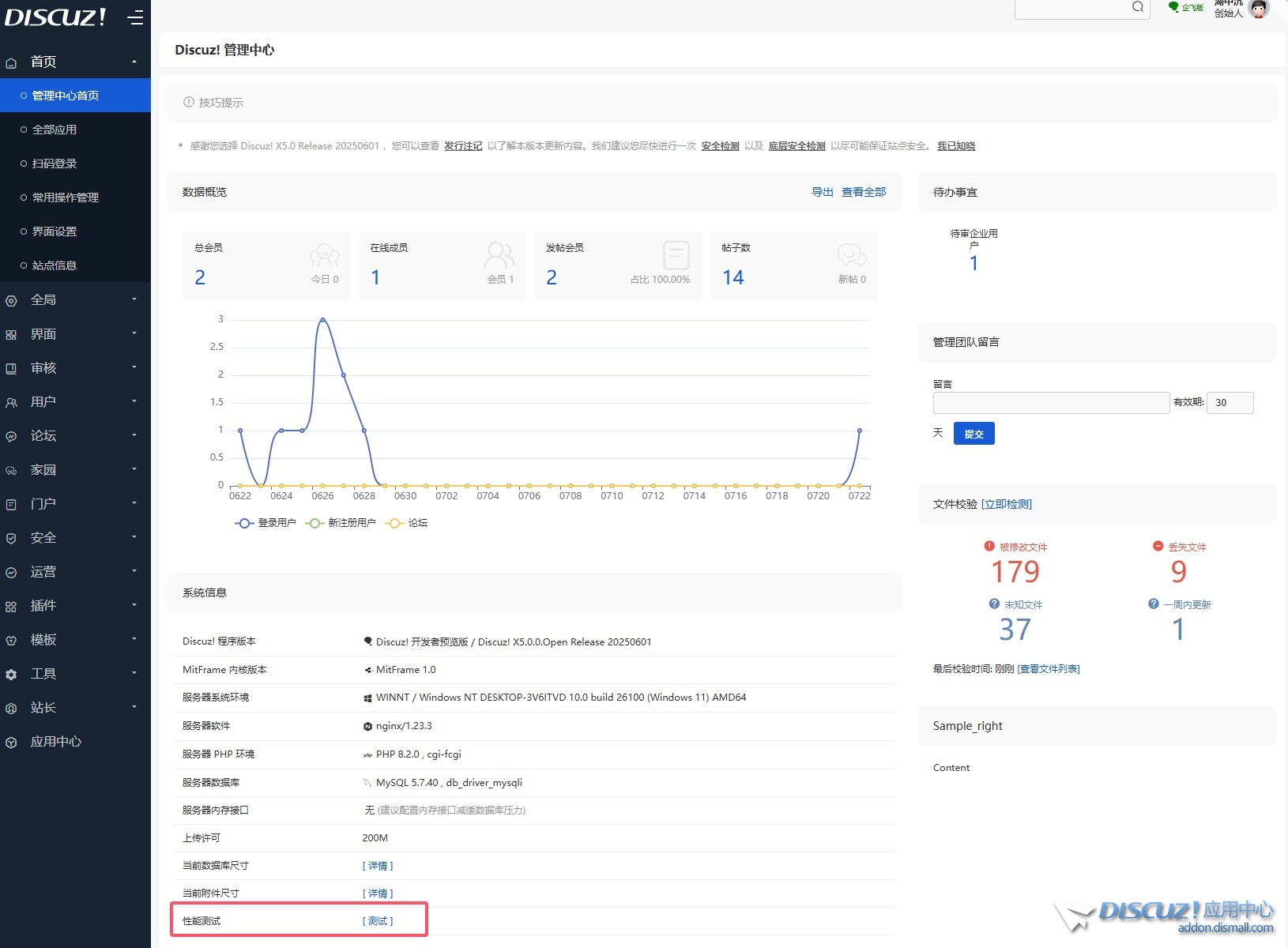The height and width of the screenshot is (948, 1288).
Task: Expand the 全局 sidebar section
Action: [75, 300]
